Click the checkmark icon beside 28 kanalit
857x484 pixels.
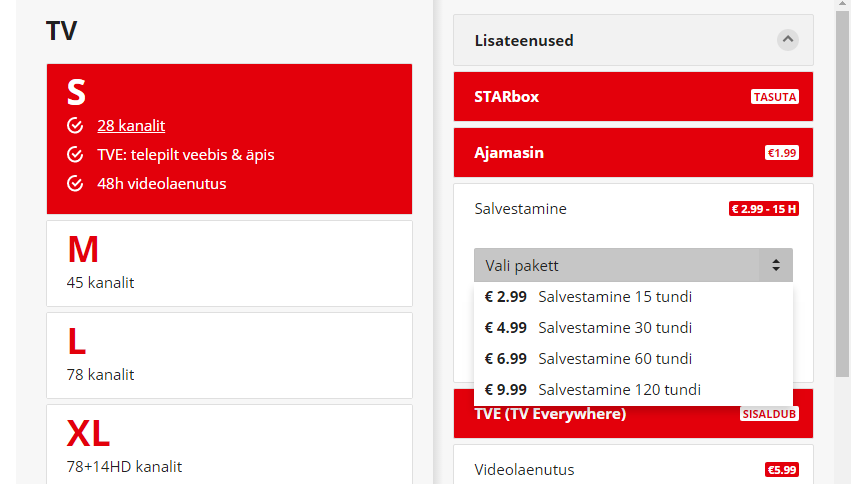tap(75, 126)
